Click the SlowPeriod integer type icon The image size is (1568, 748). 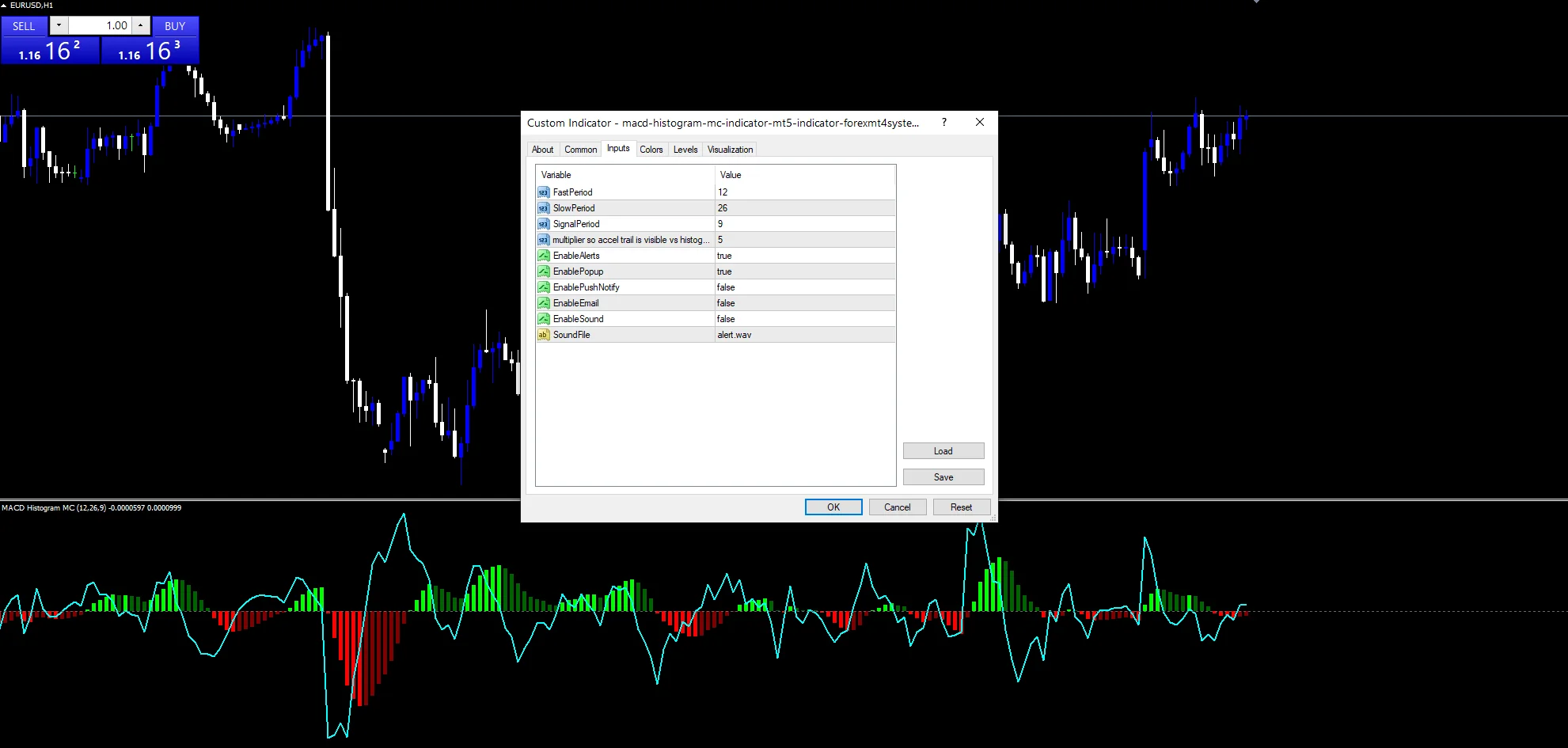coord(543,208)
